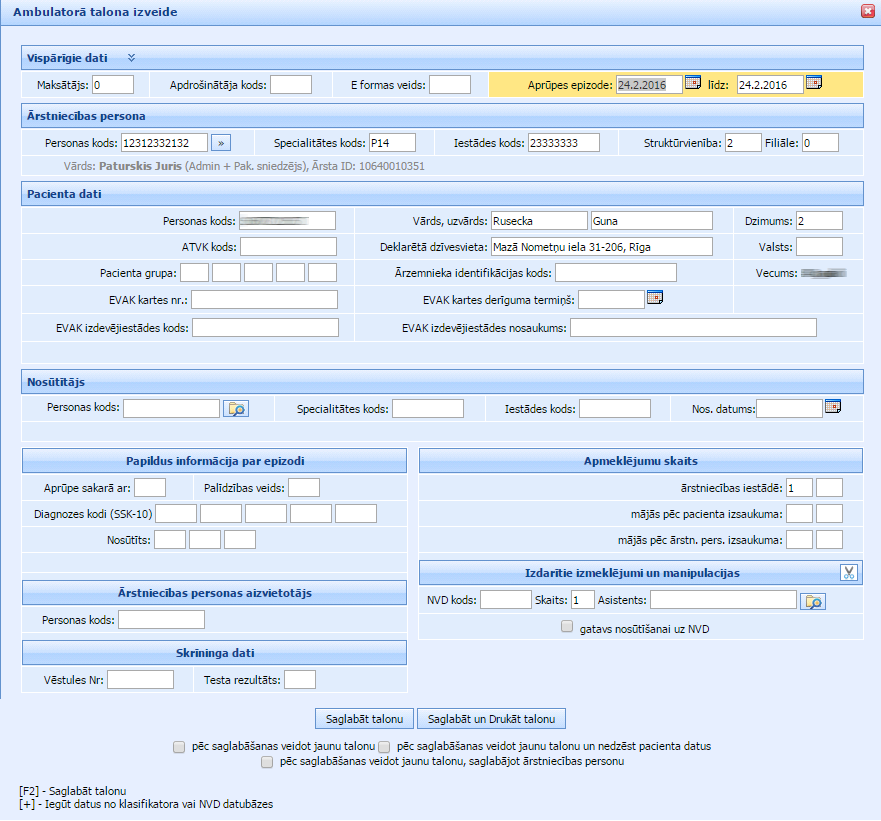This screenshot has height=821, width=881.
Task: Select the Vēstules Nr input field
Action: coord(140,680)
